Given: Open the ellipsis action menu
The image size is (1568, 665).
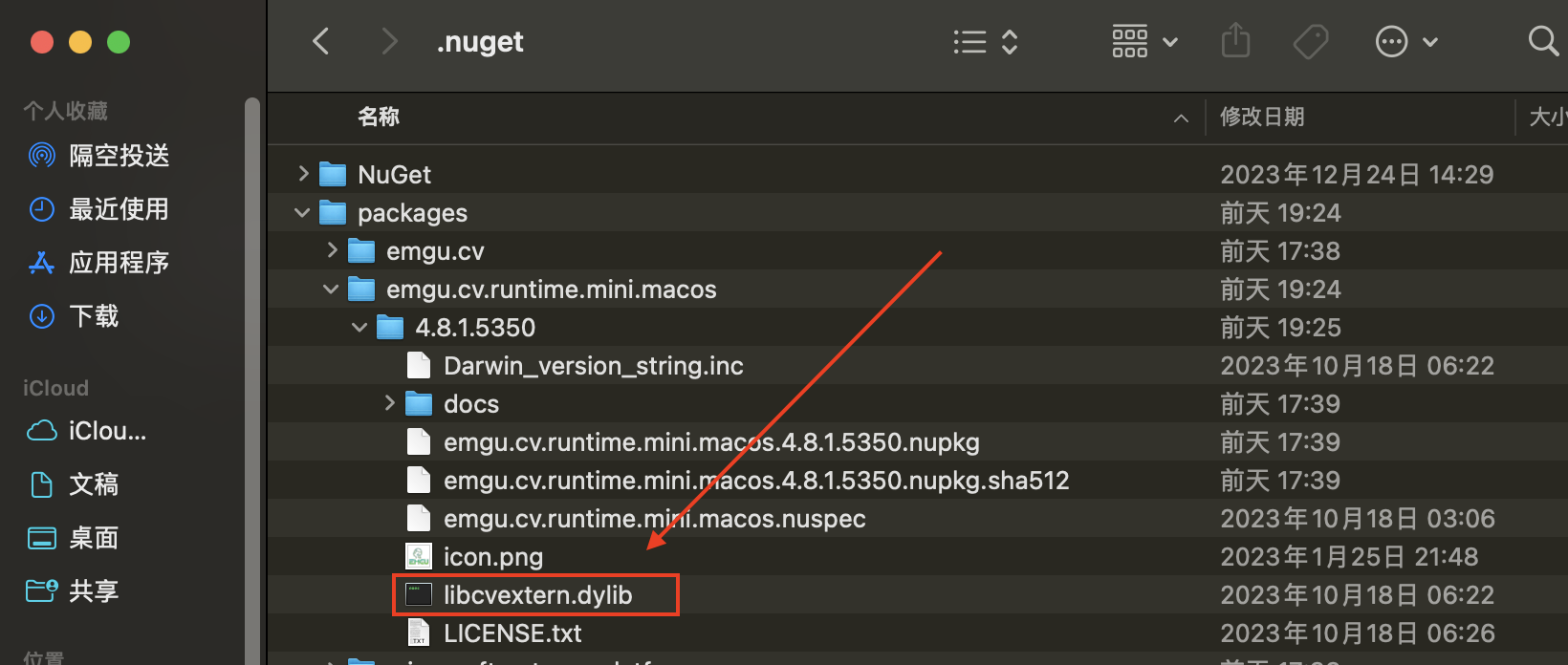Looking at the screenshot, I should point(1406,41).
